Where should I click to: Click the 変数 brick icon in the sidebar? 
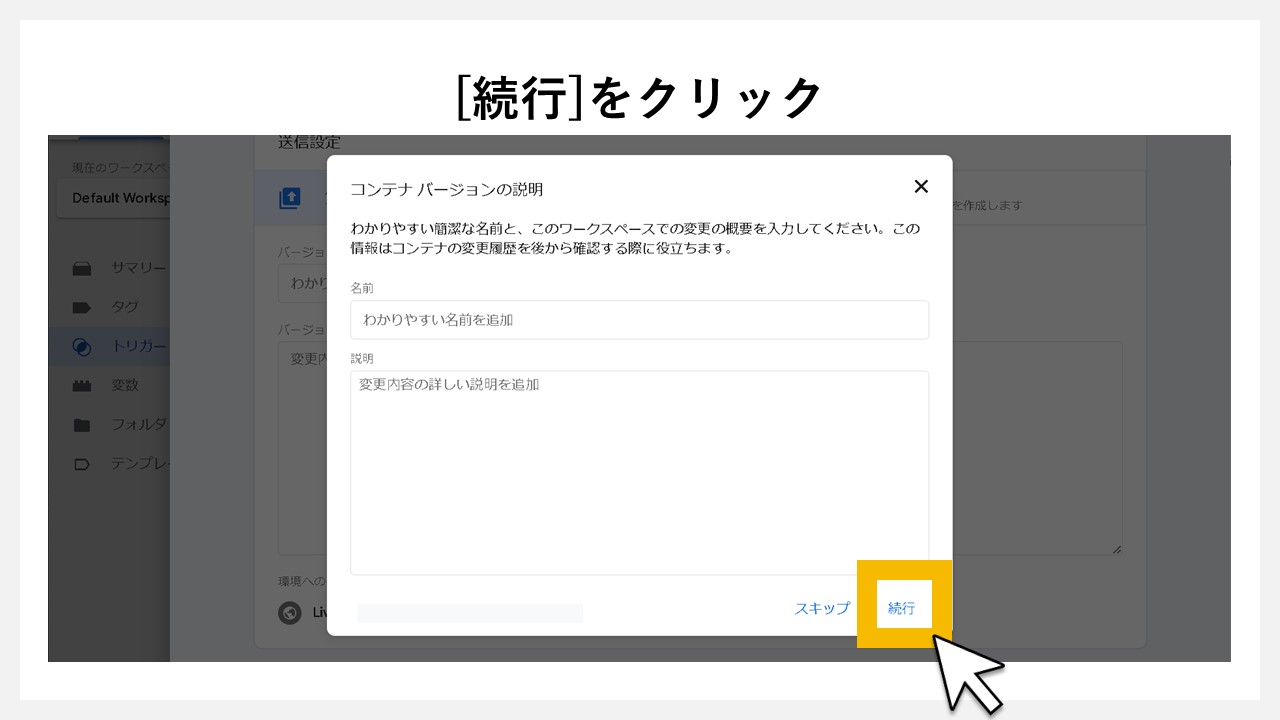[x=83, y=385]
